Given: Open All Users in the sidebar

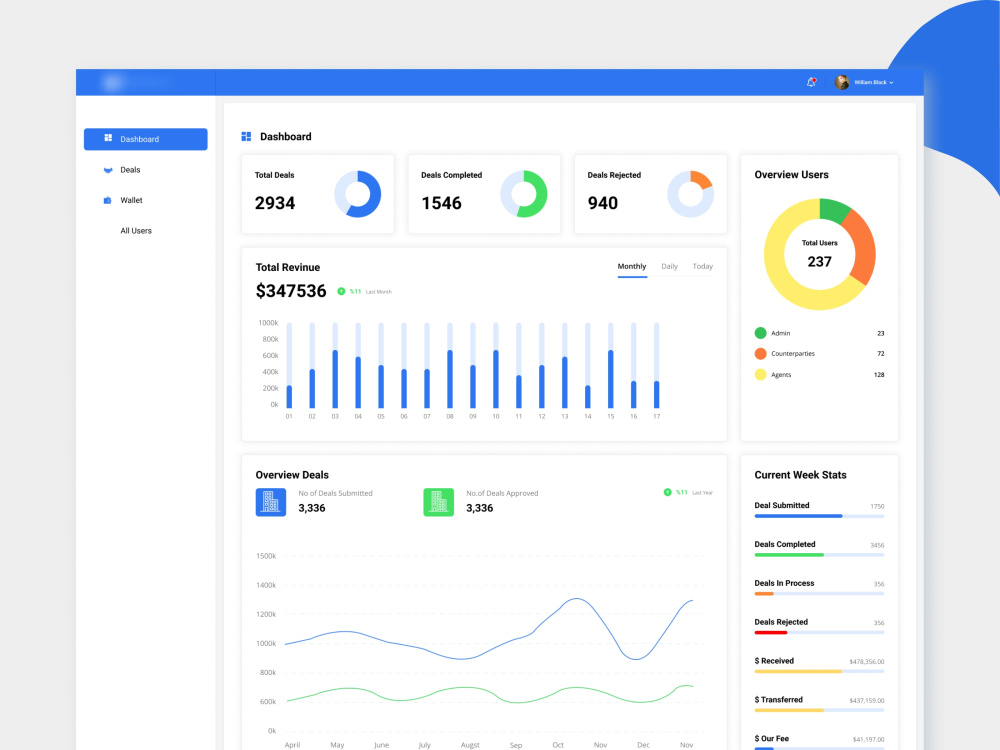Looking at the screenshot, I should [x=136, y=231].
